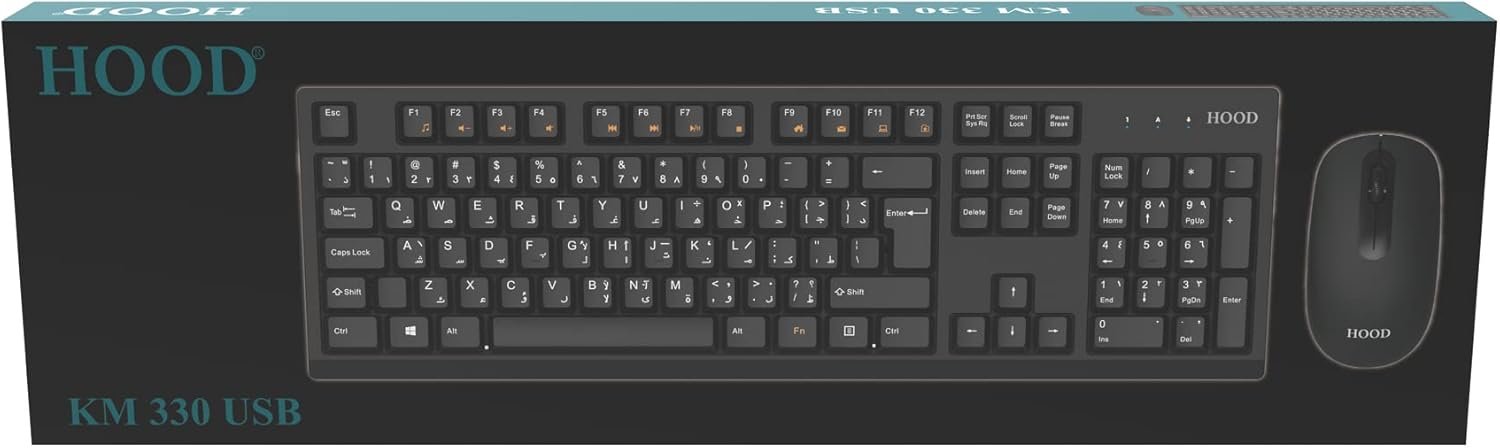The width and height of the screenshot is (1500, 448).
Task: Toggle the Scroll Lock key
Action: pos(1017,120)
